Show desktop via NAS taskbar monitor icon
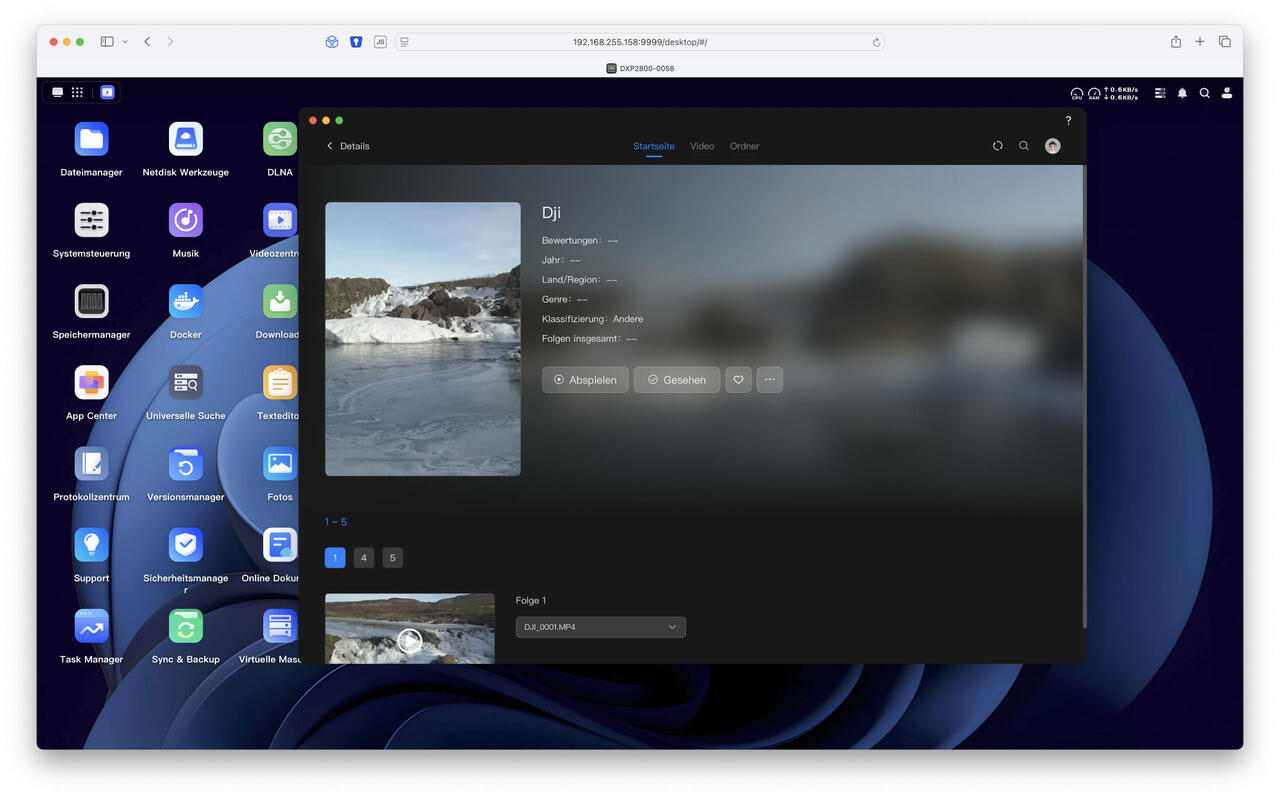This screenshot has height=798, width=1280. click(58, 92)
